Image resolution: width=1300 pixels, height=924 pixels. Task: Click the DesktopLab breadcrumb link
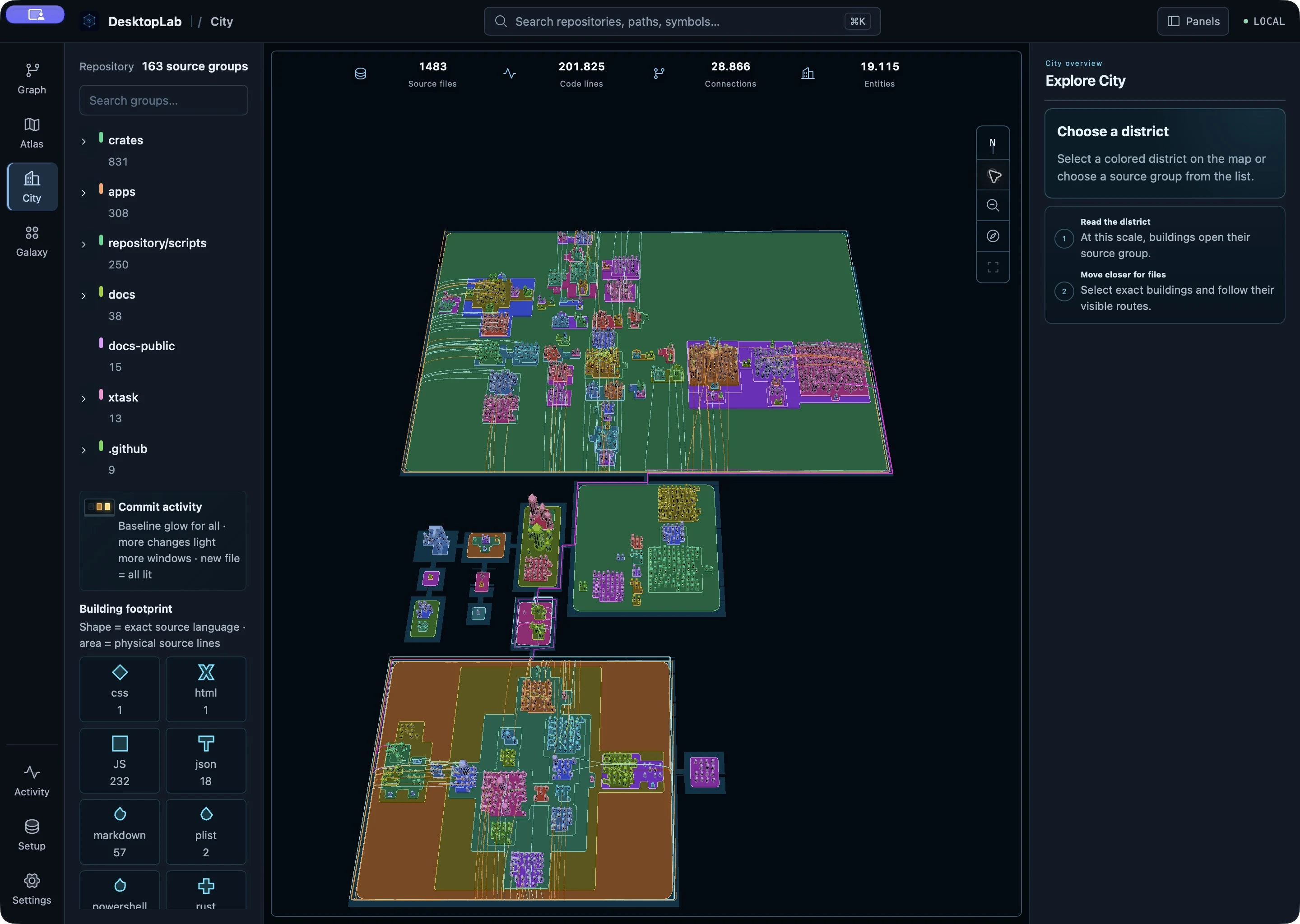(144, 22)
